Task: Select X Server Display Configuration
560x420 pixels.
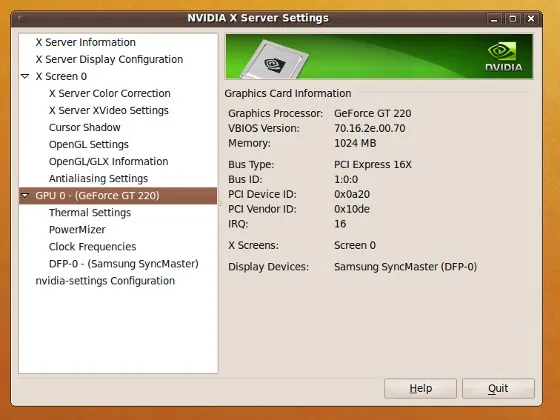Action: coord(109,59)
